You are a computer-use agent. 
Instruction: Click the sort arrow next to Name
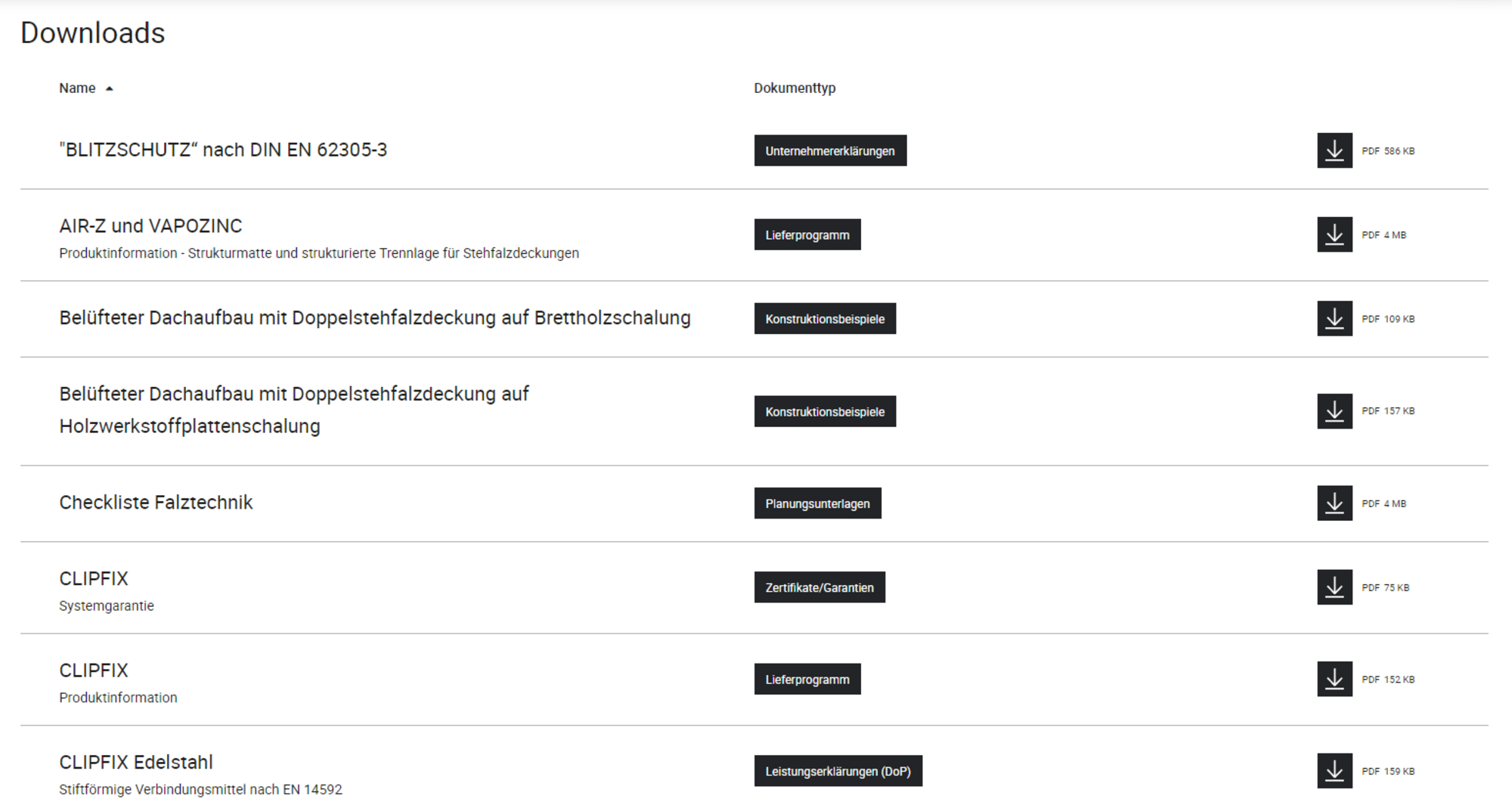pyautogui.click(x=110, y=89)
